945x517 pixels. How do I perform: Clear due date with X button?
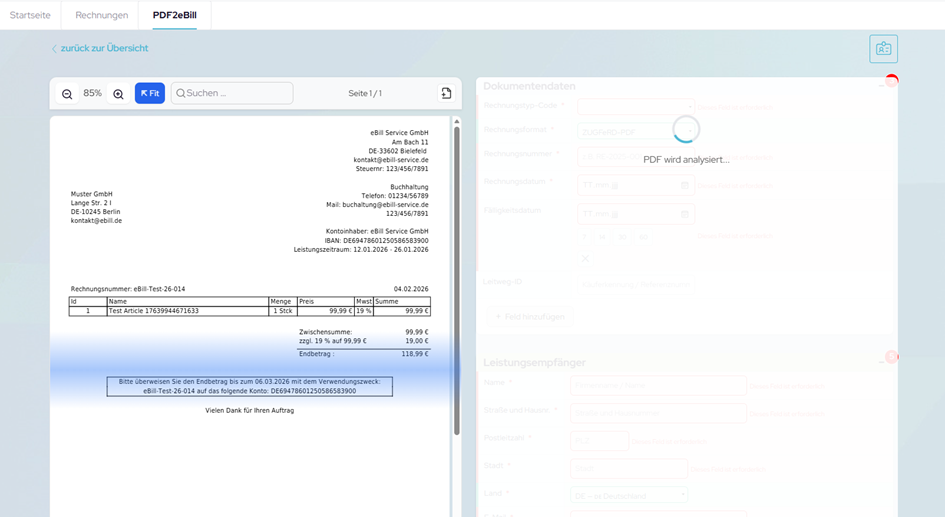[585, 258]
